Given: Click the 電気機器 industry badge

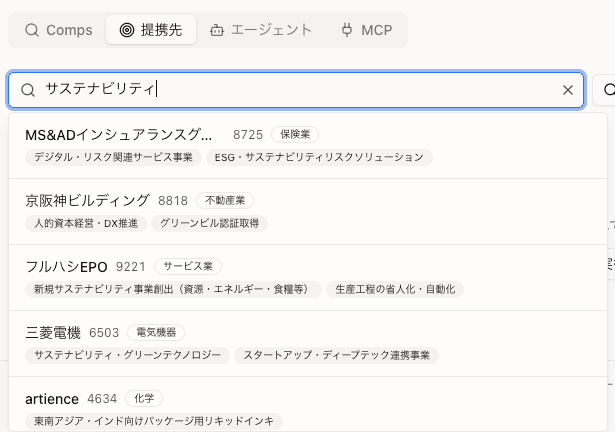Looking at the screenshot, I should (156, 332).
